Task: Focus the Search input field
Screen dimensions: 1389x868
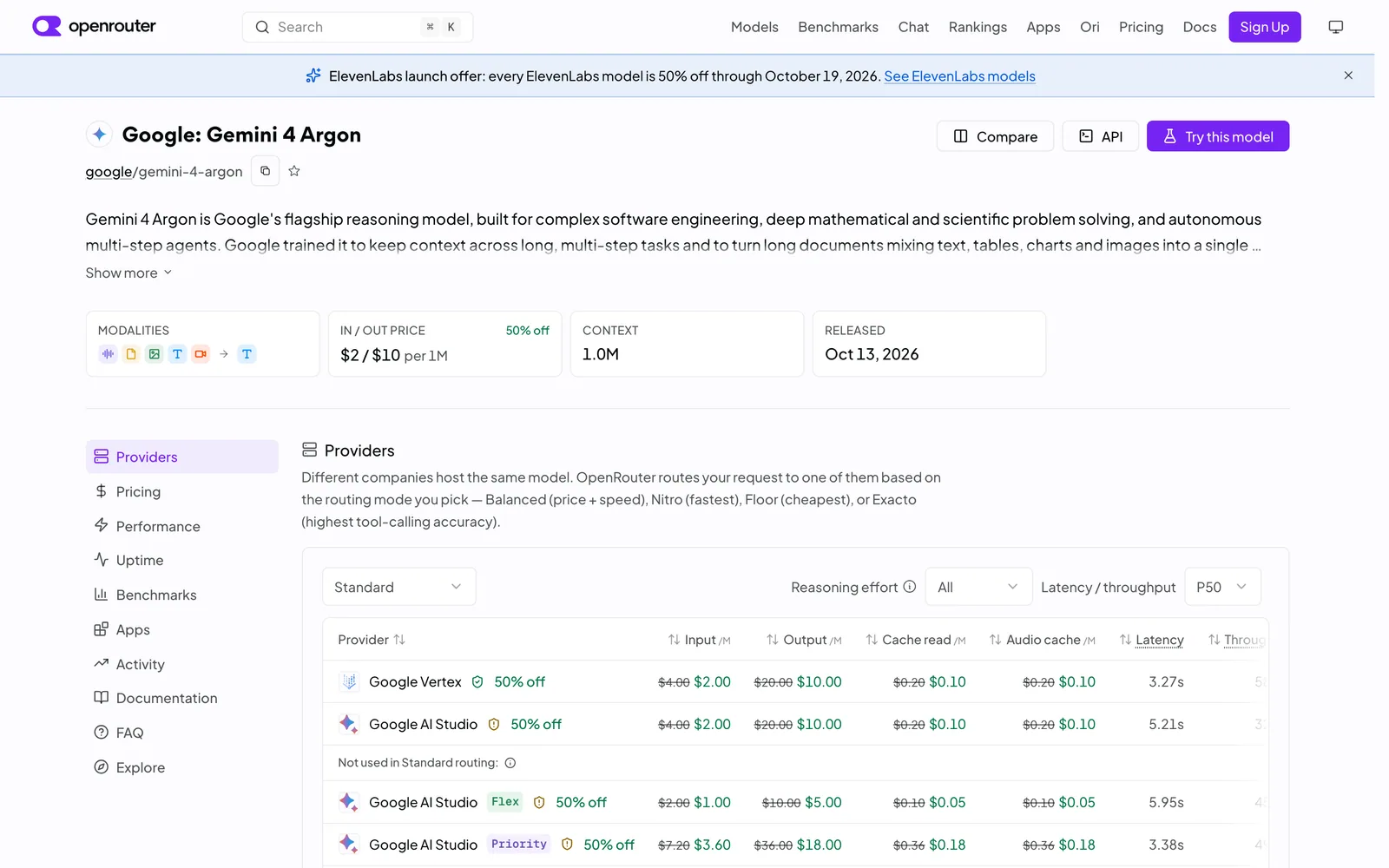Action: point(357,27)
